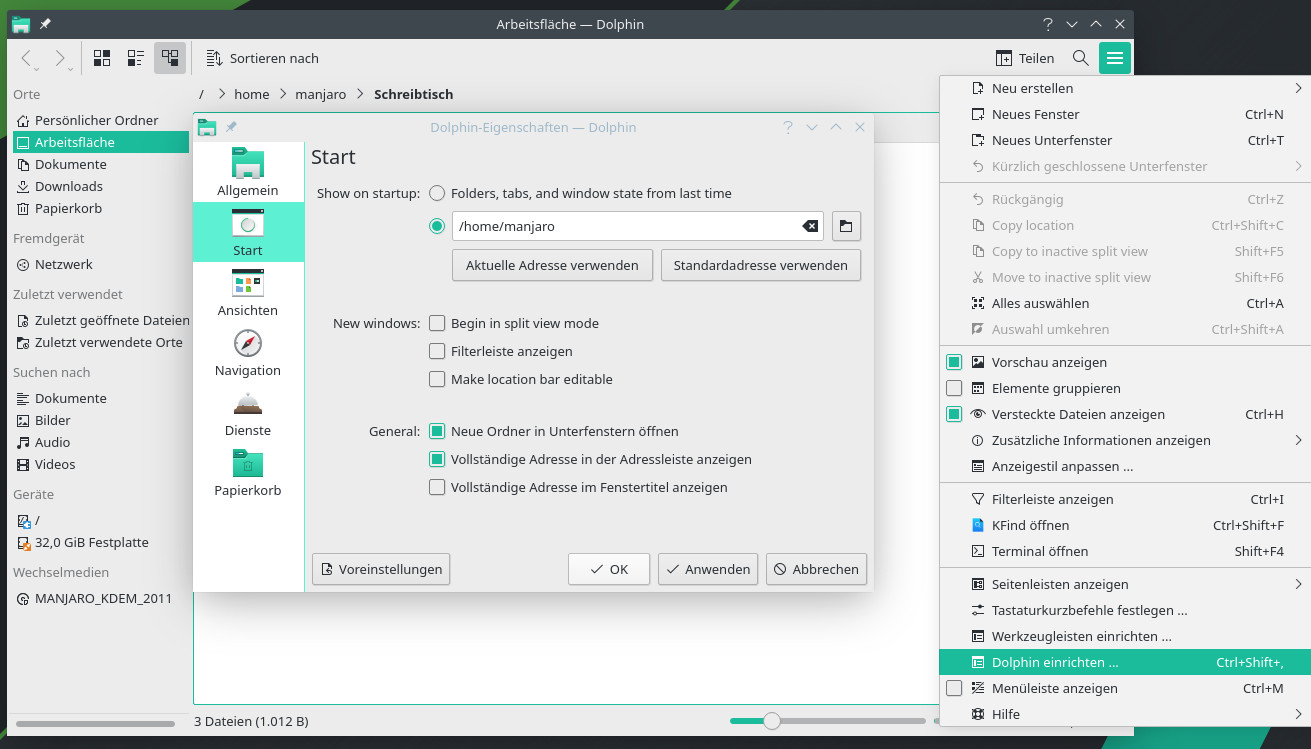Viewport: 1311px width, 749px height.
Task: Click Standardadresse verwenden button
Action: (x=761, y=265)
